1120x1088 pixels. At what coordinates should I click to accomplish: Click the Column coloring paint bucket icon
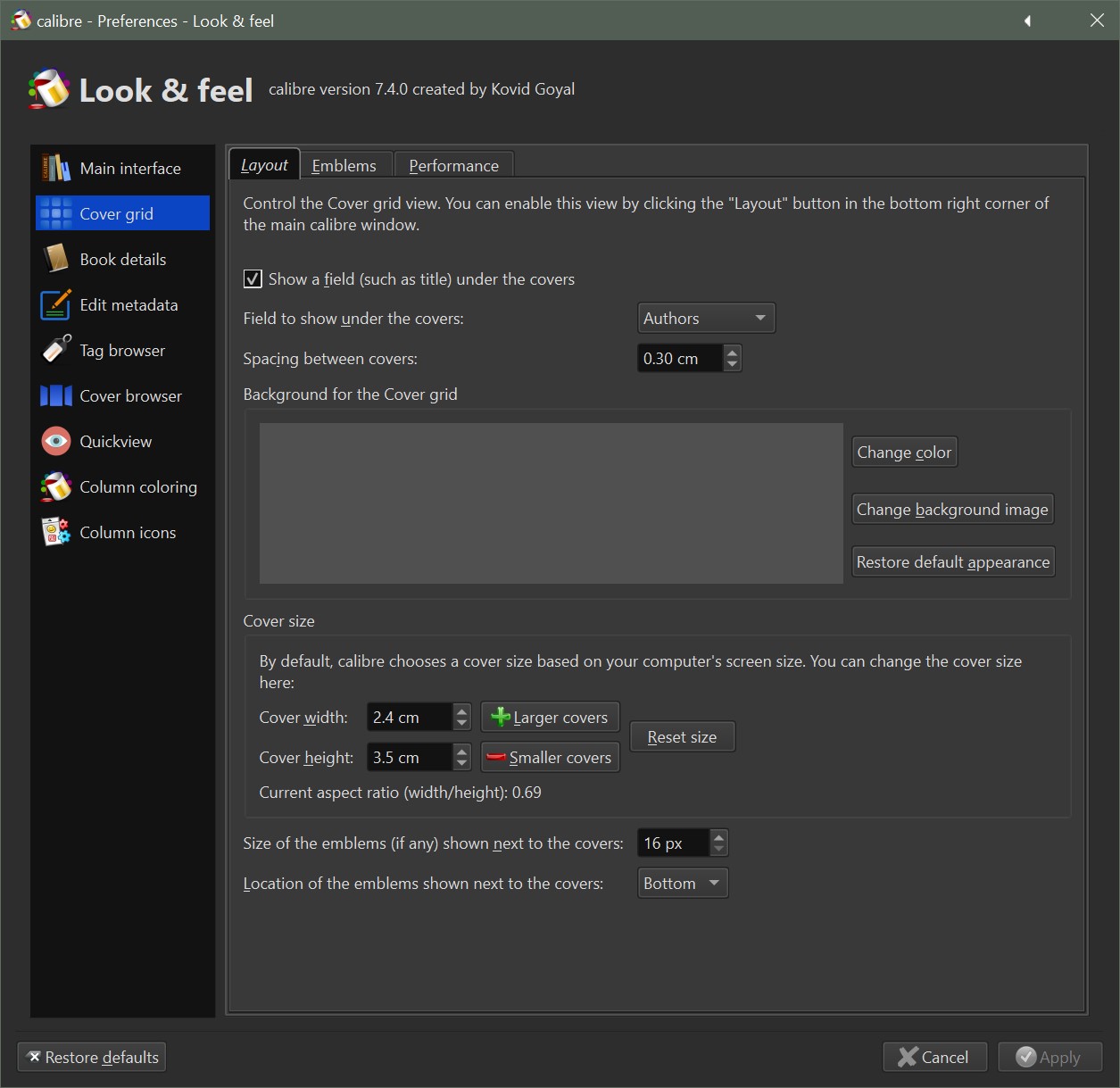tap(56, 486)
